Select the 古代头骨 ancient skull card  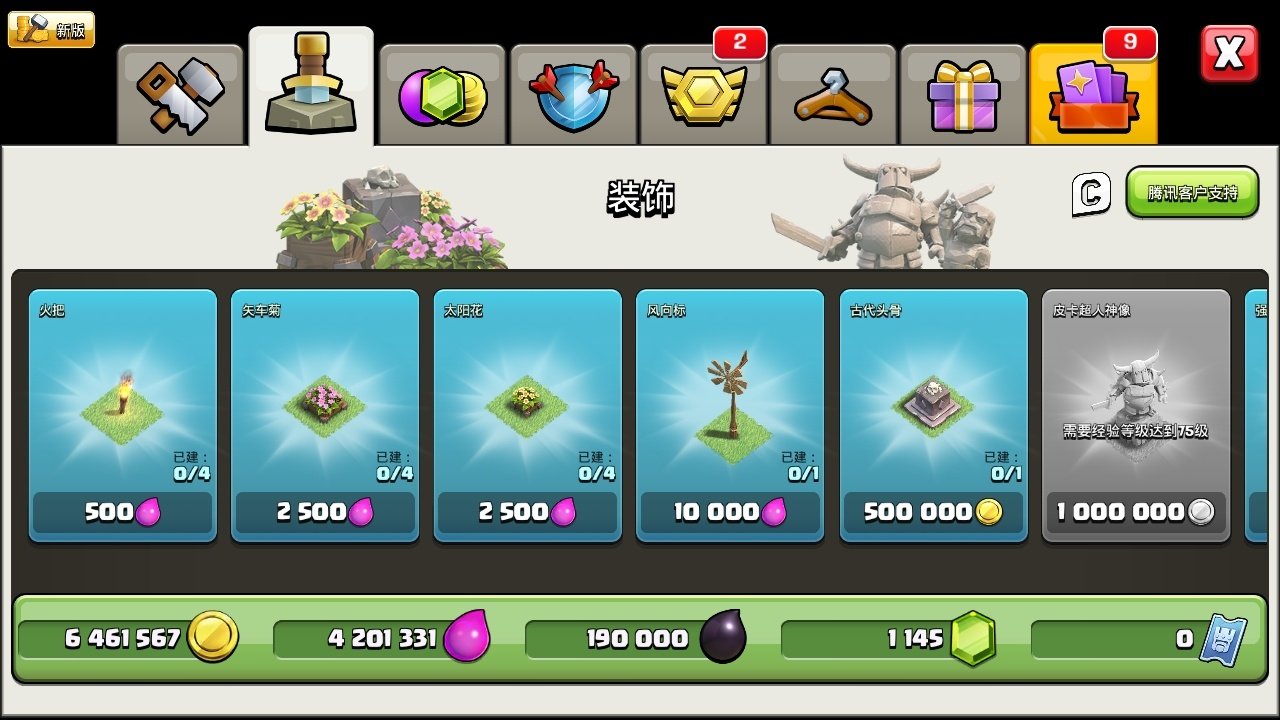pos(934,416)
